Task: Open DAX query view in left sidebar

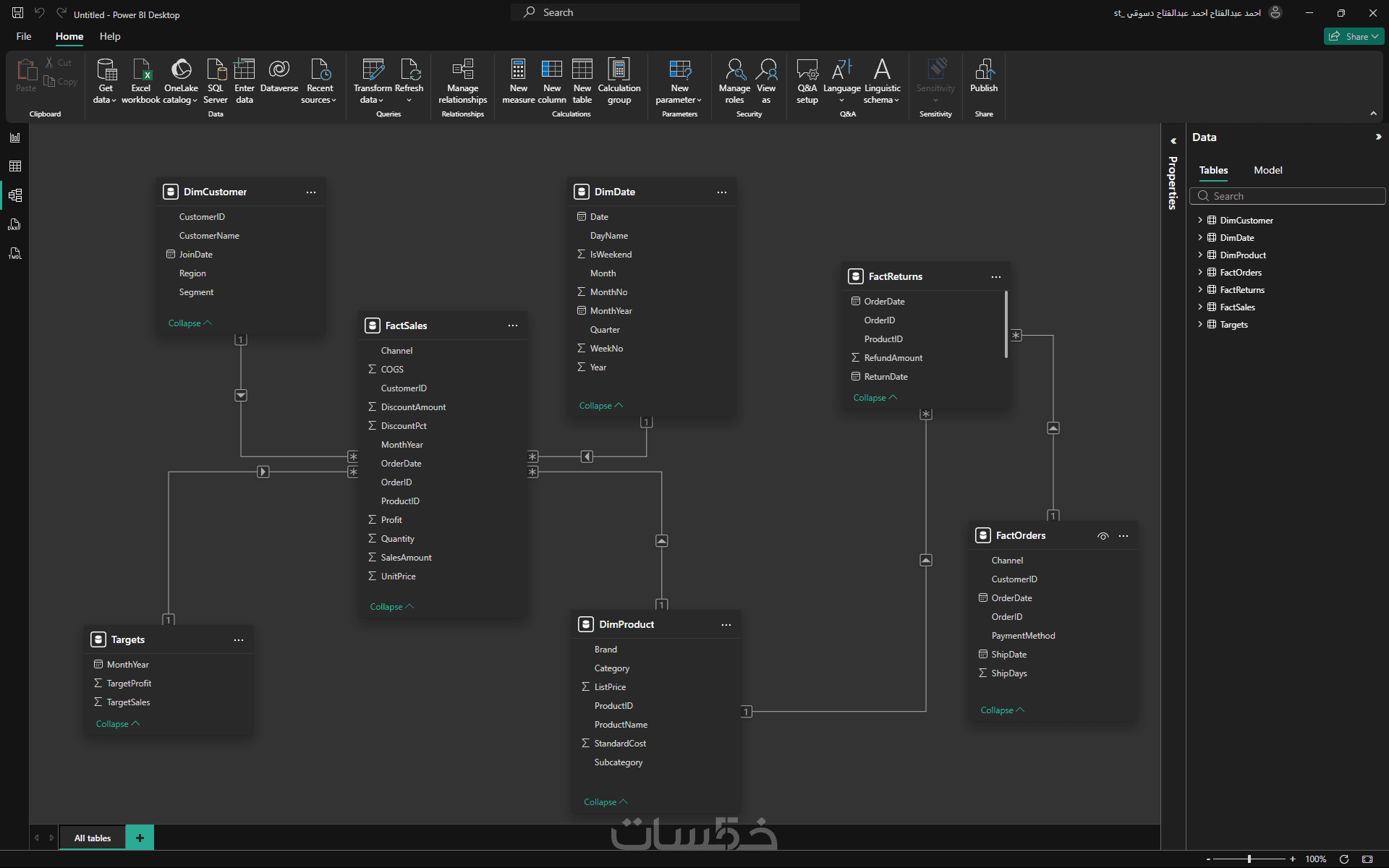Action: coord(14,224)
